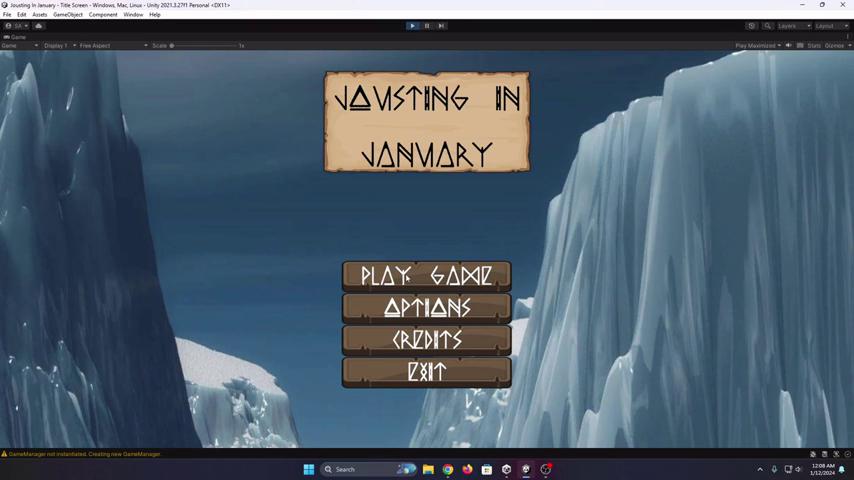
Task: Open the Edit menu
Action: pyautogui.click(x=21, y=15)
